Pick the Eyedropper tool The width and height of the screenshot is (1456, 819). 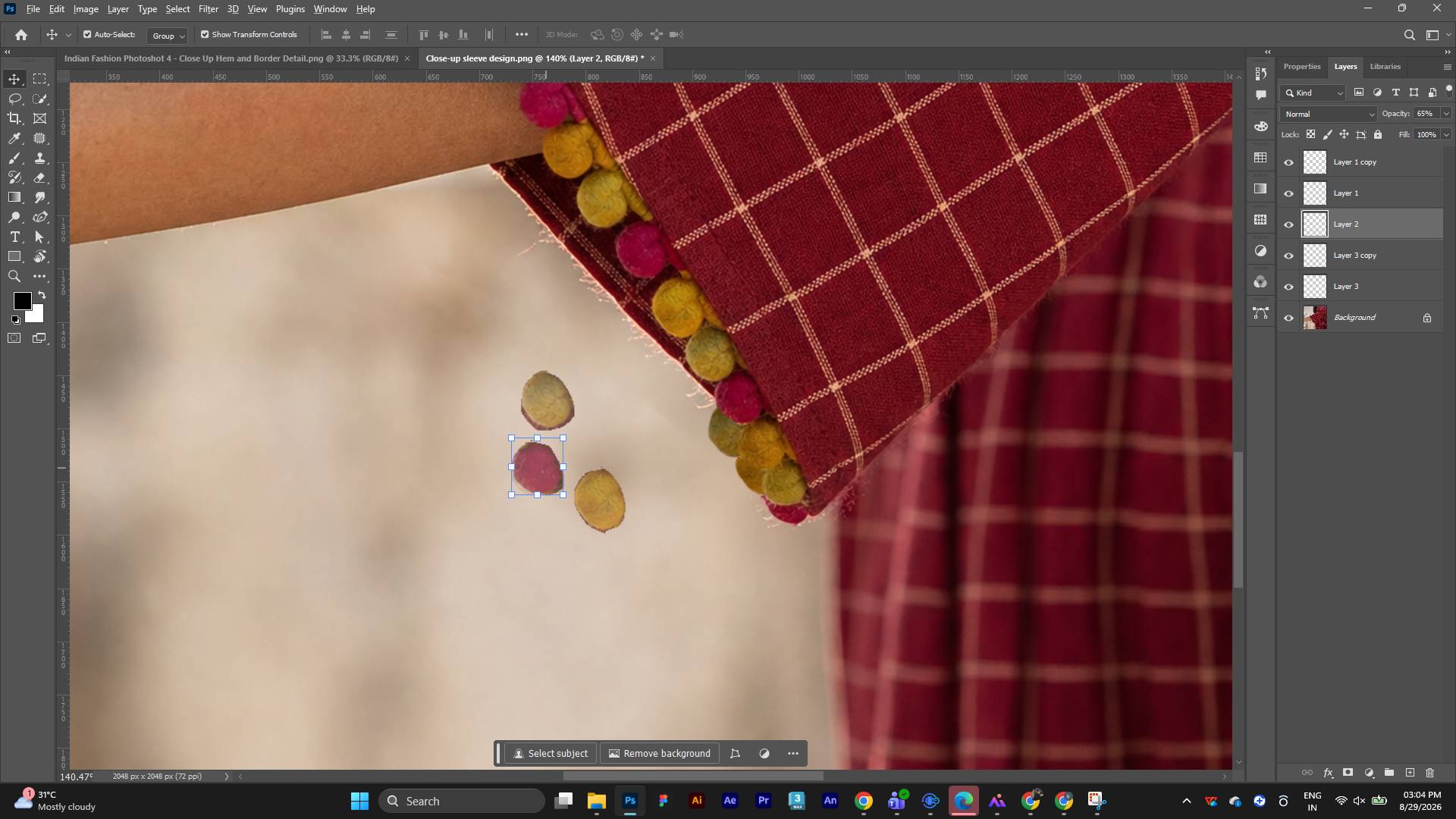coord(14,138)
